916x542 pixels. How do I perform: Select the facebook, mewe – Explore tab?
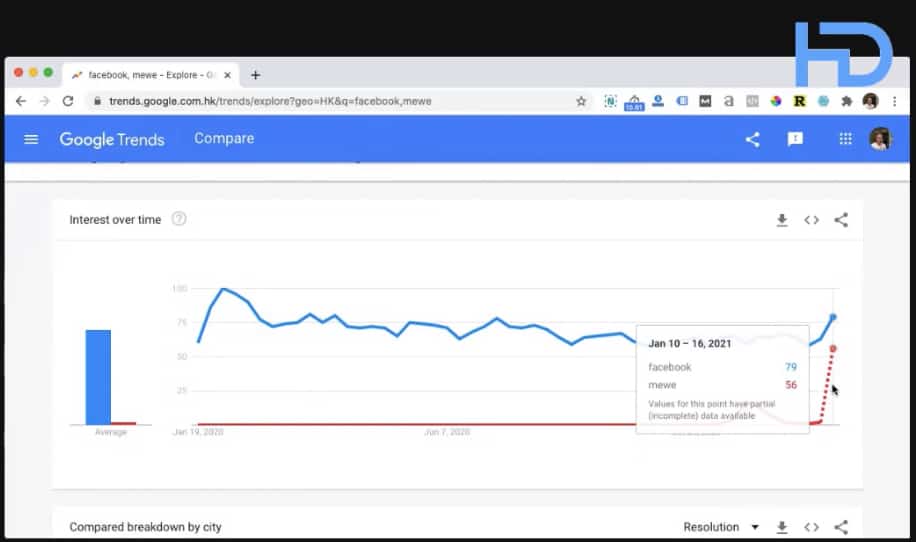click(x=150, y=75)
